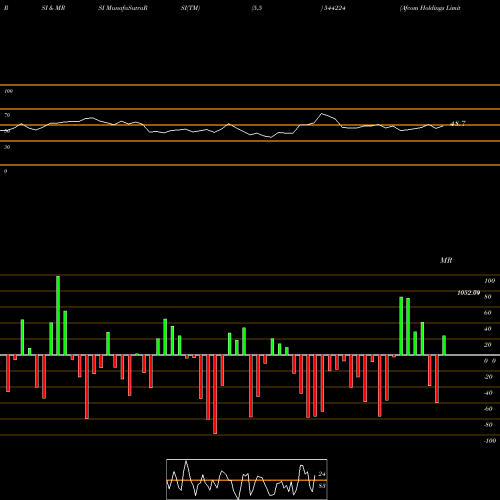The image size is (500, 500).
Task: Click the 'SI(TM)' header text
Action: tap(190, 8)
